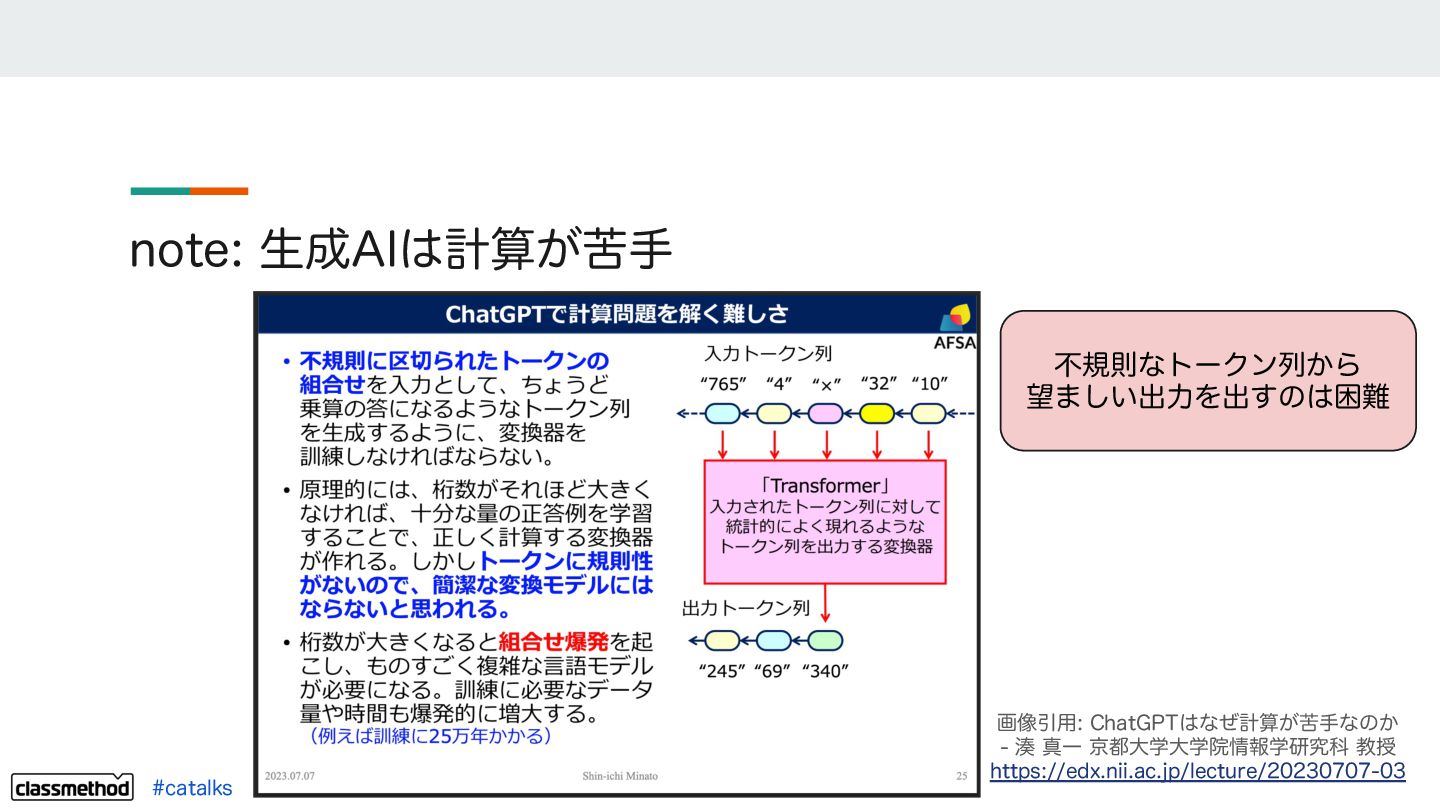The height and width of the screenshot is (810, 1440).
Task: Click the pink callout box '不規則なトークン列から'
Action: [1208, 380]
